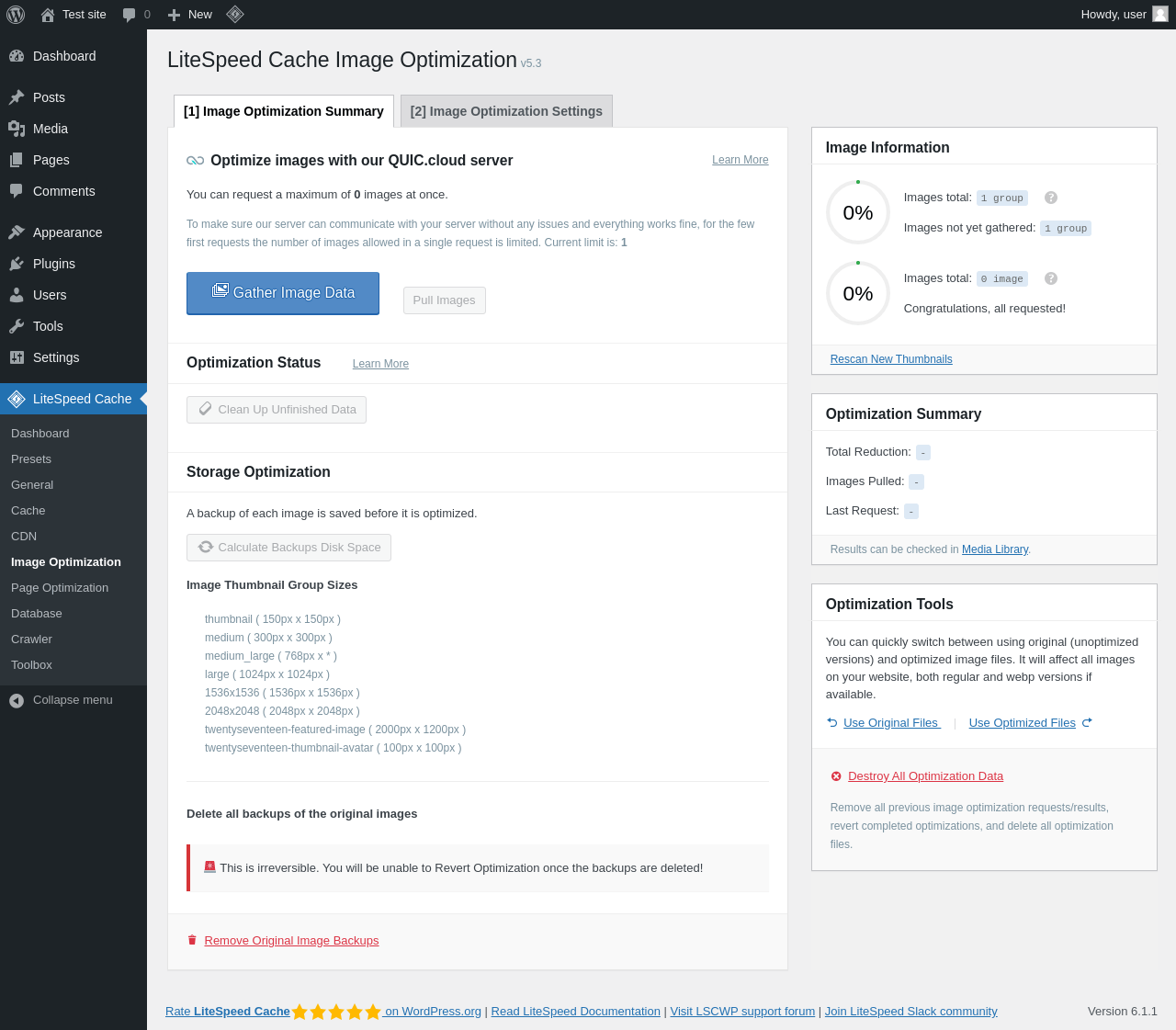Click the Users person icon
This screenshot has width=1176, height=1030.
17,295
